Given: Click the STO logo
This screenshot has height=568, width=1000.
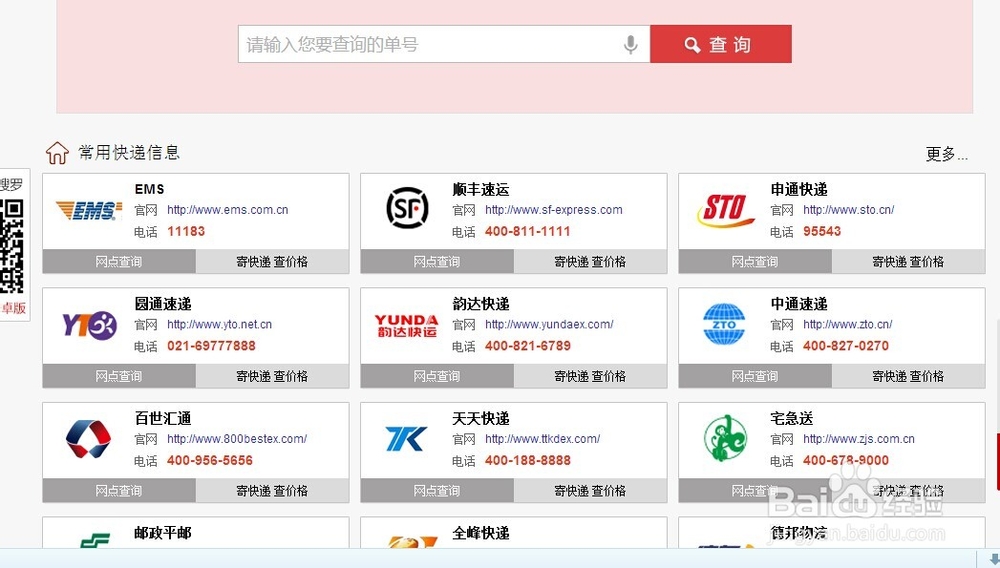Looking at the screenshot, I should (x=725, y=210).
